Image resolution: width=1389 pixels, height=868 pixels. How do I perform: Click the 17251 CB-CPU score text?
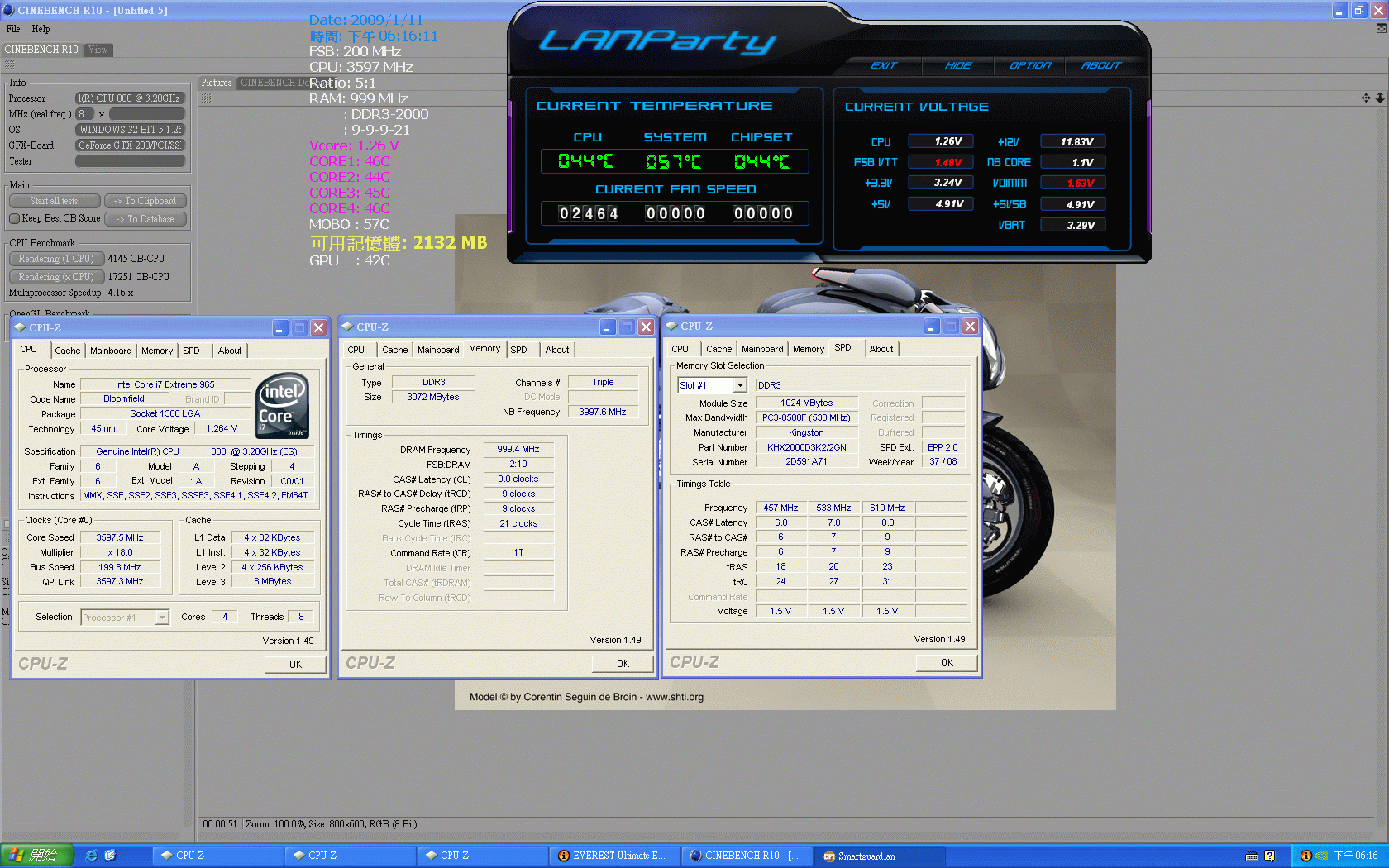(139, 277)
